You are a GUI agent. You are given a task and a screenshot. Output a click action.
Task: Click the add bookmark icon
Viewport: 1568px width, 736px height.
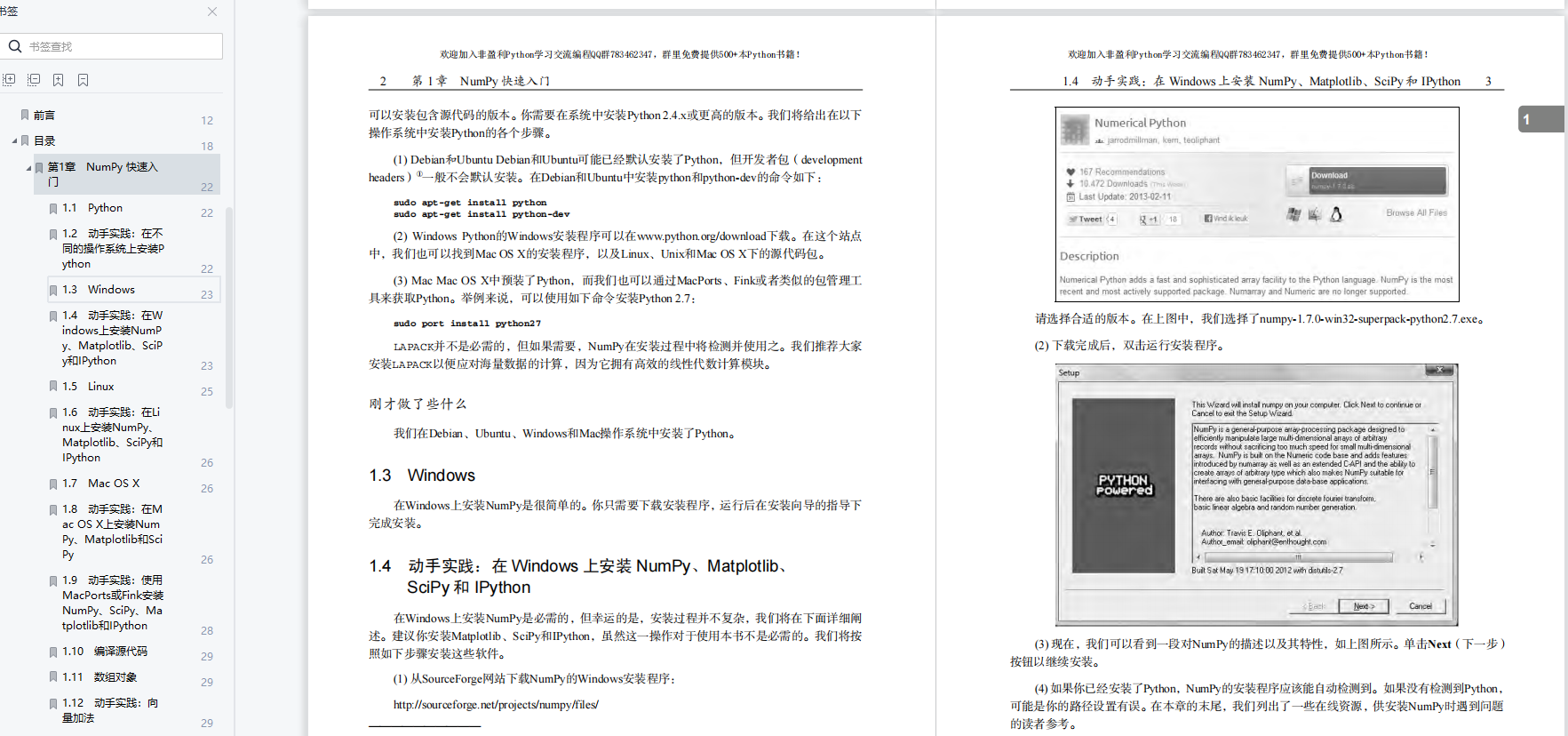click(59, 80)
